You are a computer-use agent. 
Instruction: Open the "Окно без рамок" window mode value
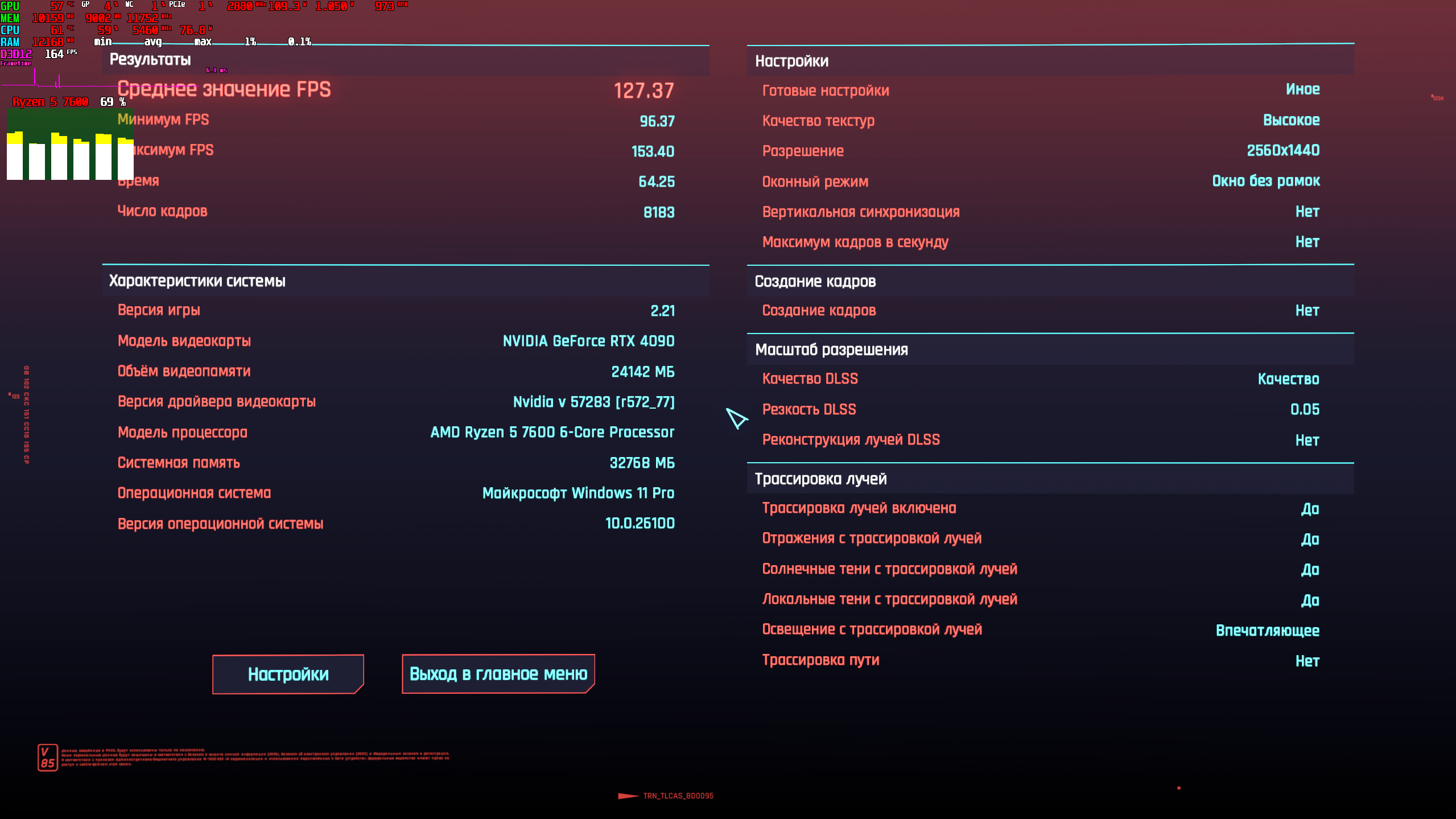[x=1265, y=181]
